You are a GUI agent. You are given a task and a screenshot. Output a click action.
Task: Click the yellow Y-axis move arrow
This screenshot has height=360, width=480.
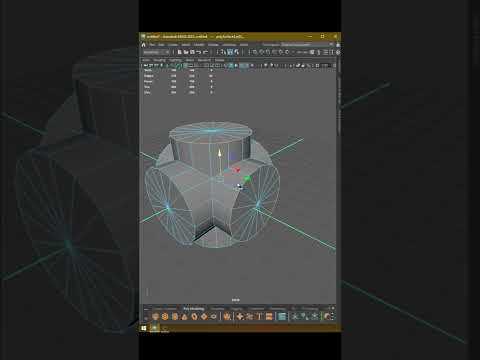point(219,154)
